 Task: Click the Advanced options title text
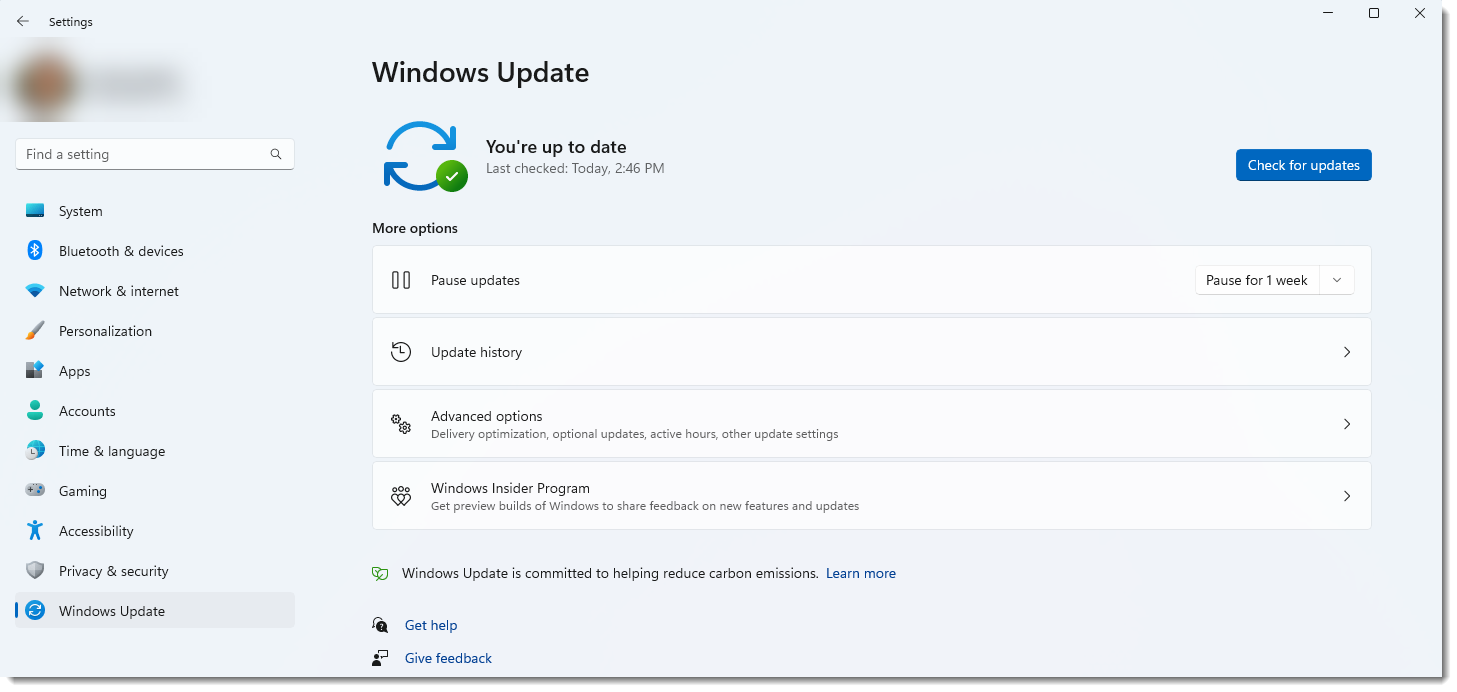(487, 416)
